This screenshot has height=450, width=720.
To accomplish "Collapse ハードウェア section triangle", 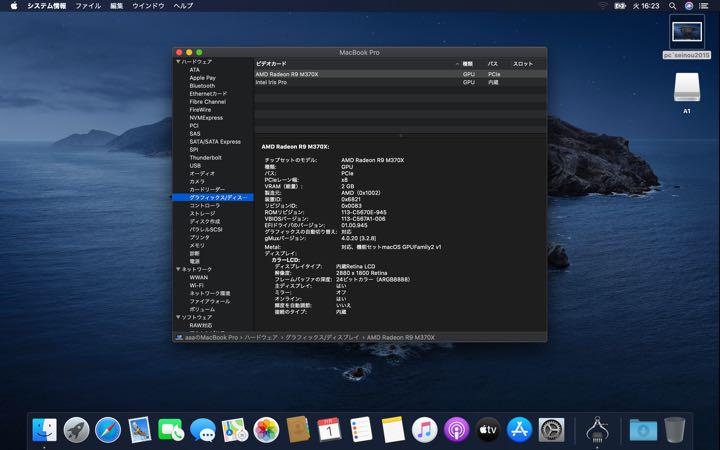I will click(x=178, y=62).
